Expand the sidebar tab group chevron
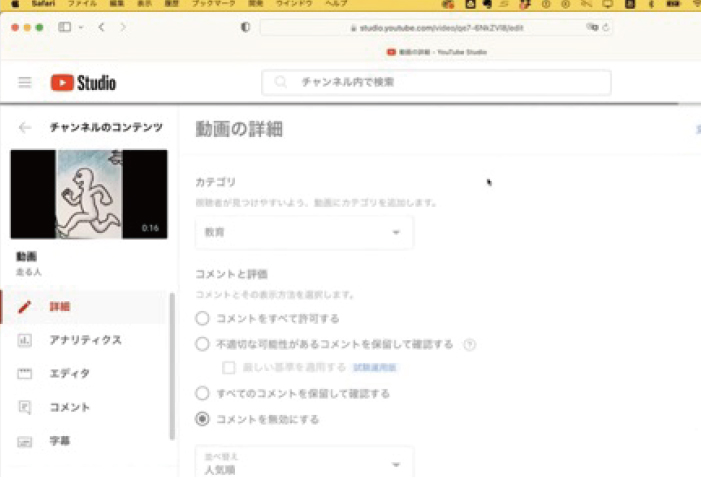Viewport: 701px width, 480px height. (x=81, y=27)
